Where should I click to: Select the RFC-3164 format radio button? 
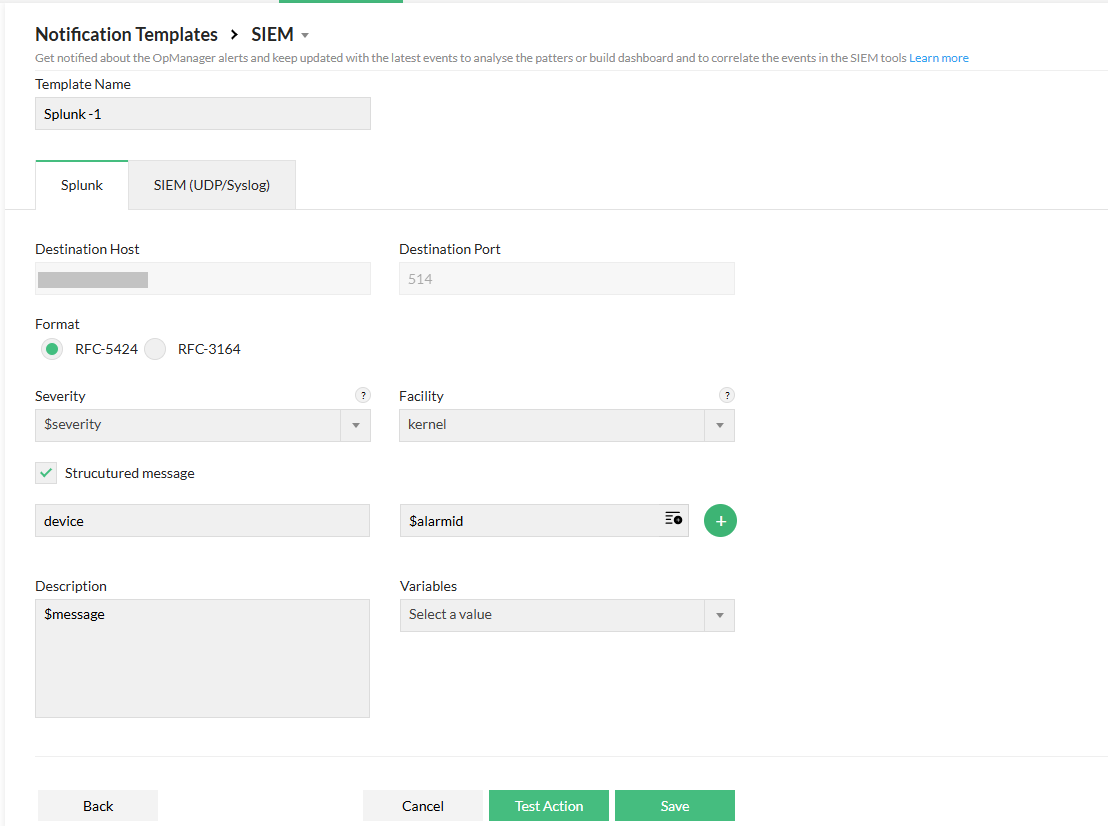[x=155, y=348]
